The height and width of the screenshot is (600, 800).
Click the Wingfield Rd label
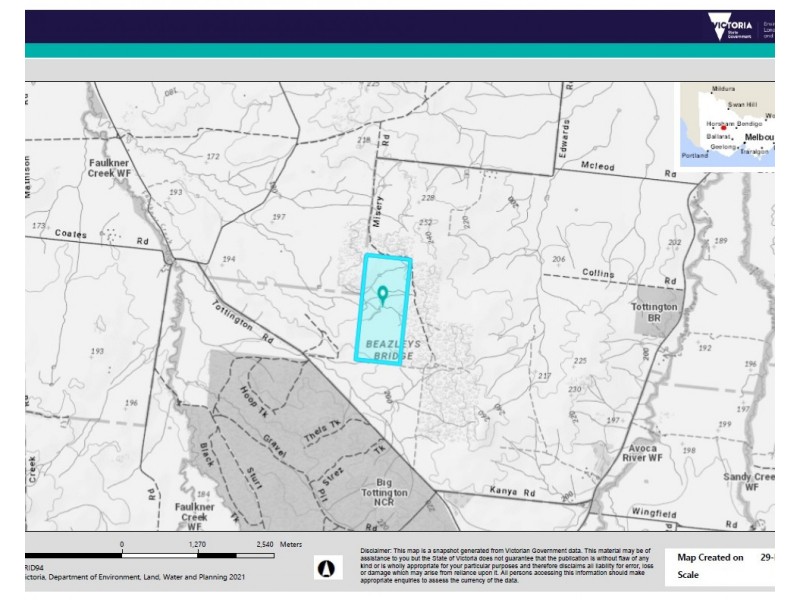(x=684, y=518)
